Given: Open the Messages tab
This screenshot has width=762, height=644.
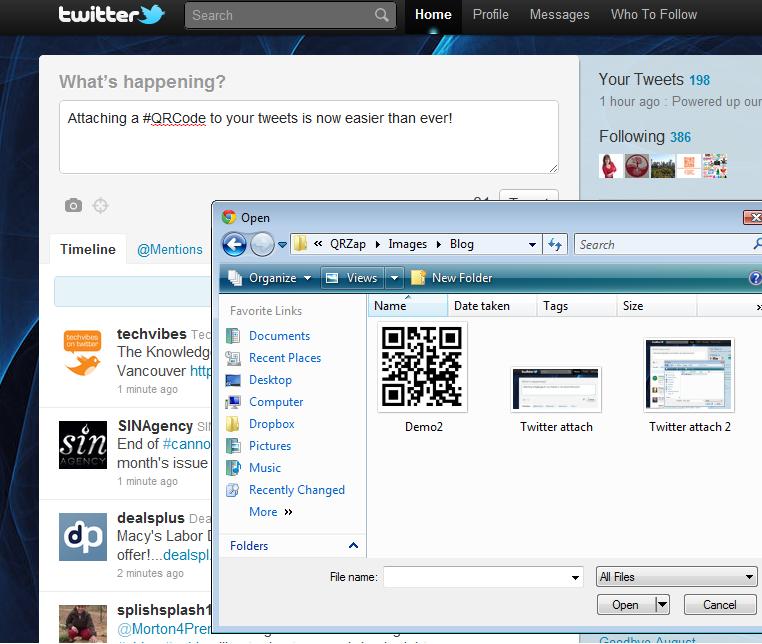Looking at the screenshot, I should [x=559, y=15].
